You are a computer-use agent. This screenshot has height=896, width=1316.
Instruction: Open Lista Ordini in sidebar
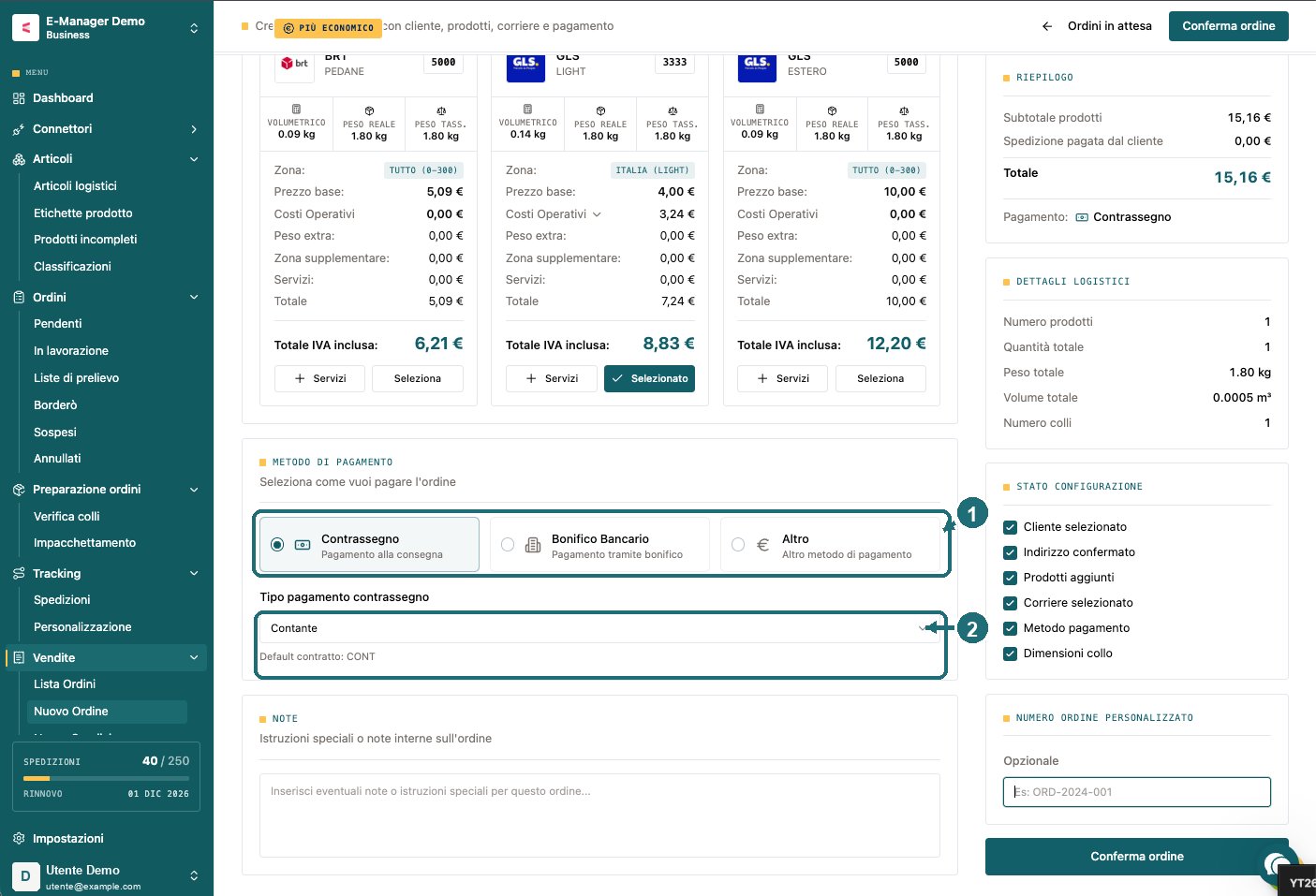pos(65,684)
